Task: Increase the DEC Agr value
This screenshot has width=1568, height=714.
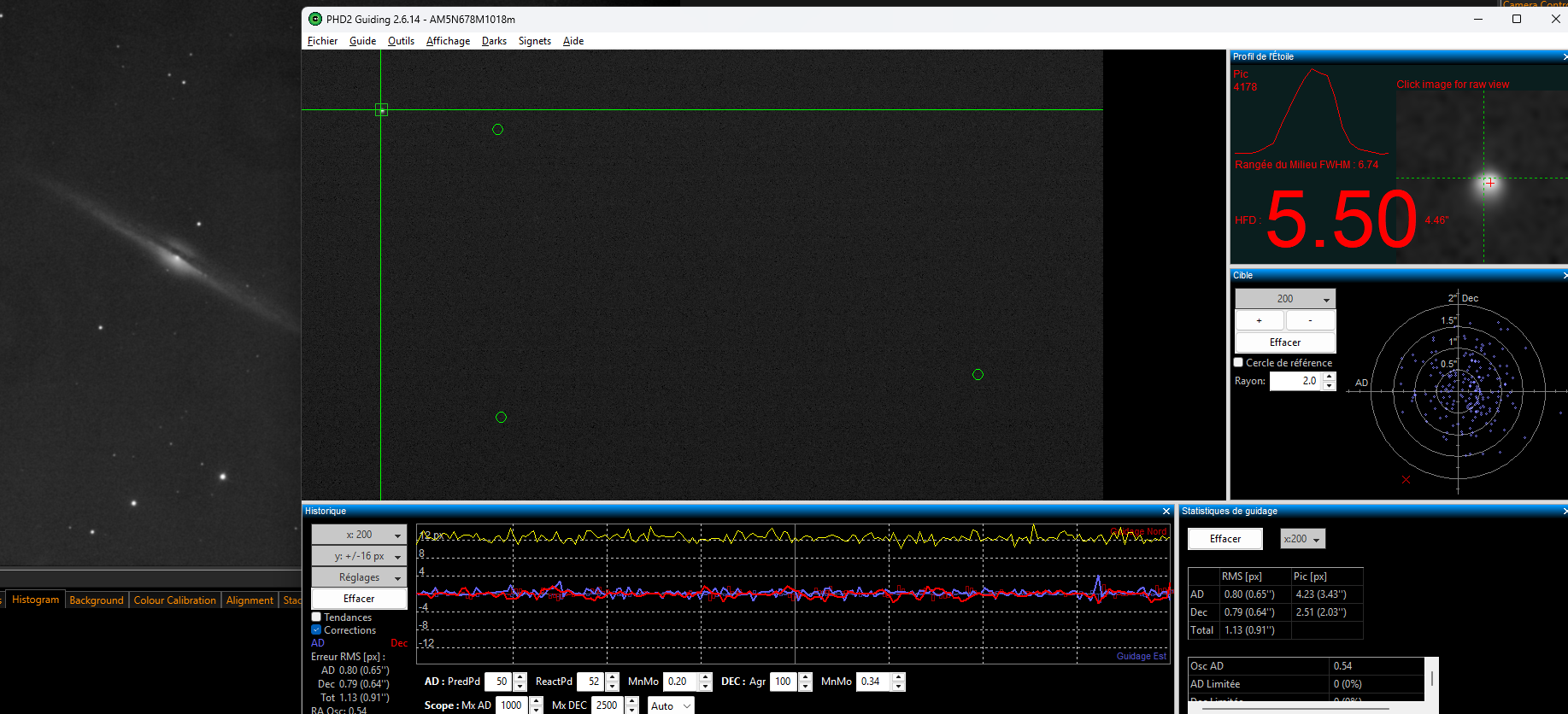Action: pos(805,677)
